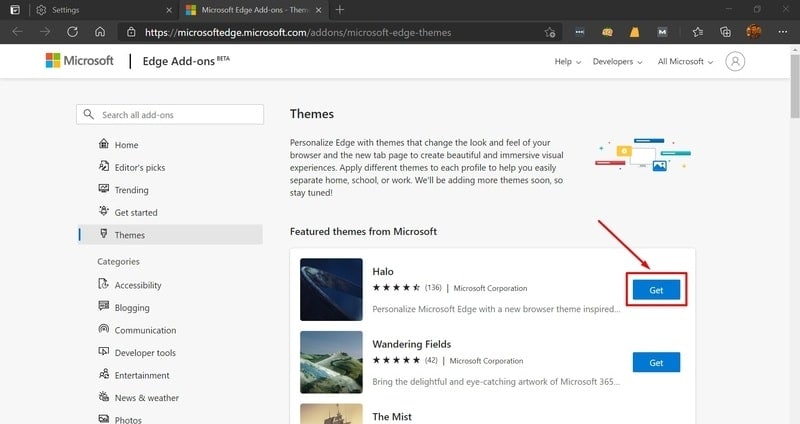Sign in with the account icon

point(735,61)
